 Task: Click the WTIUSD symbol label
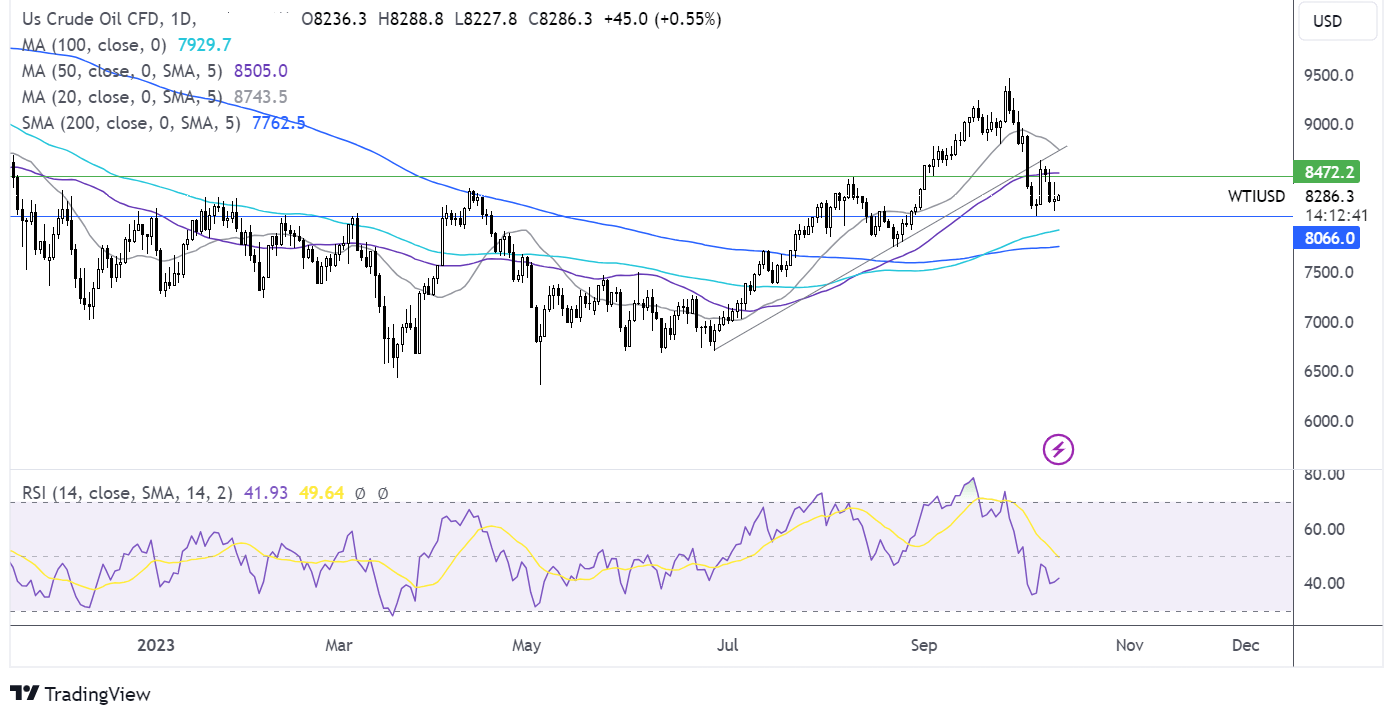[x=1256, y=197]
